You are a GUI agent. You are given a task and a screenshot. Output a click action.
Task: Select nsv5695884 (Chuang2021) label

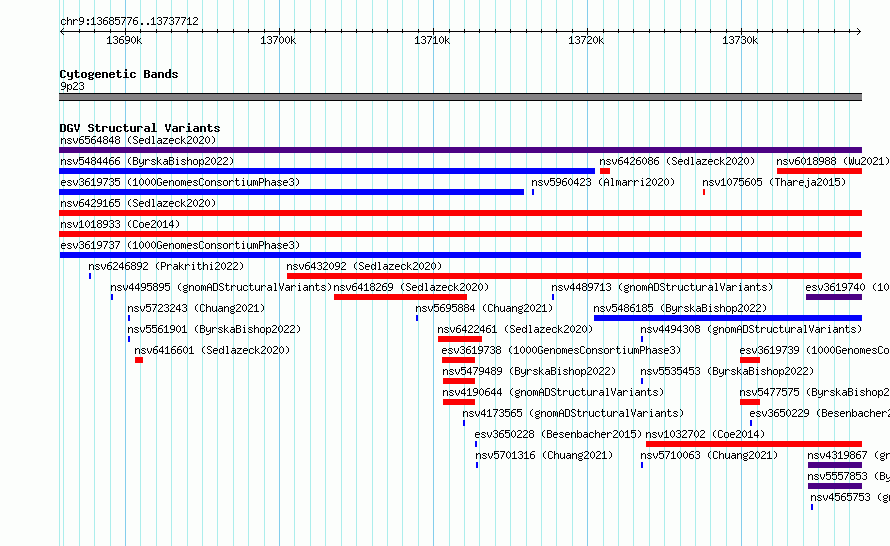click(484, 308)
